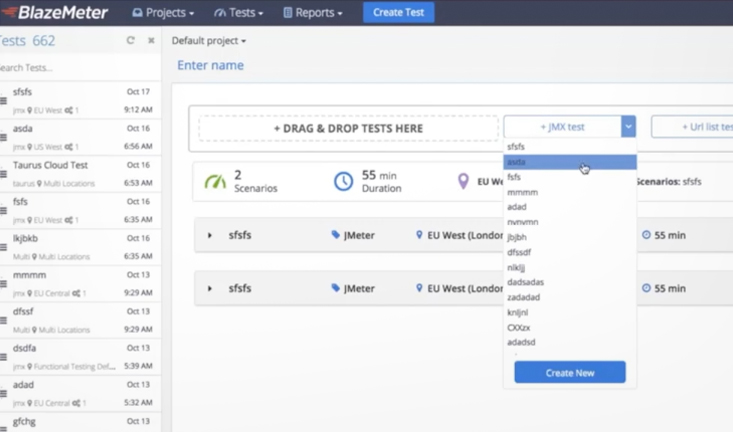Screen dimensions: 733x432
Task: Close the tests sidebar panel
Action: point(151,41)
